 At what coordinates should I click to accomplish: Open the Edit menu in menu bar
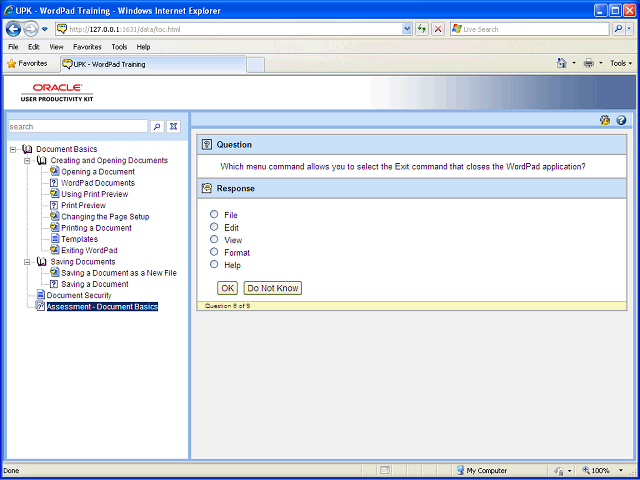click(x=33, y=47)
